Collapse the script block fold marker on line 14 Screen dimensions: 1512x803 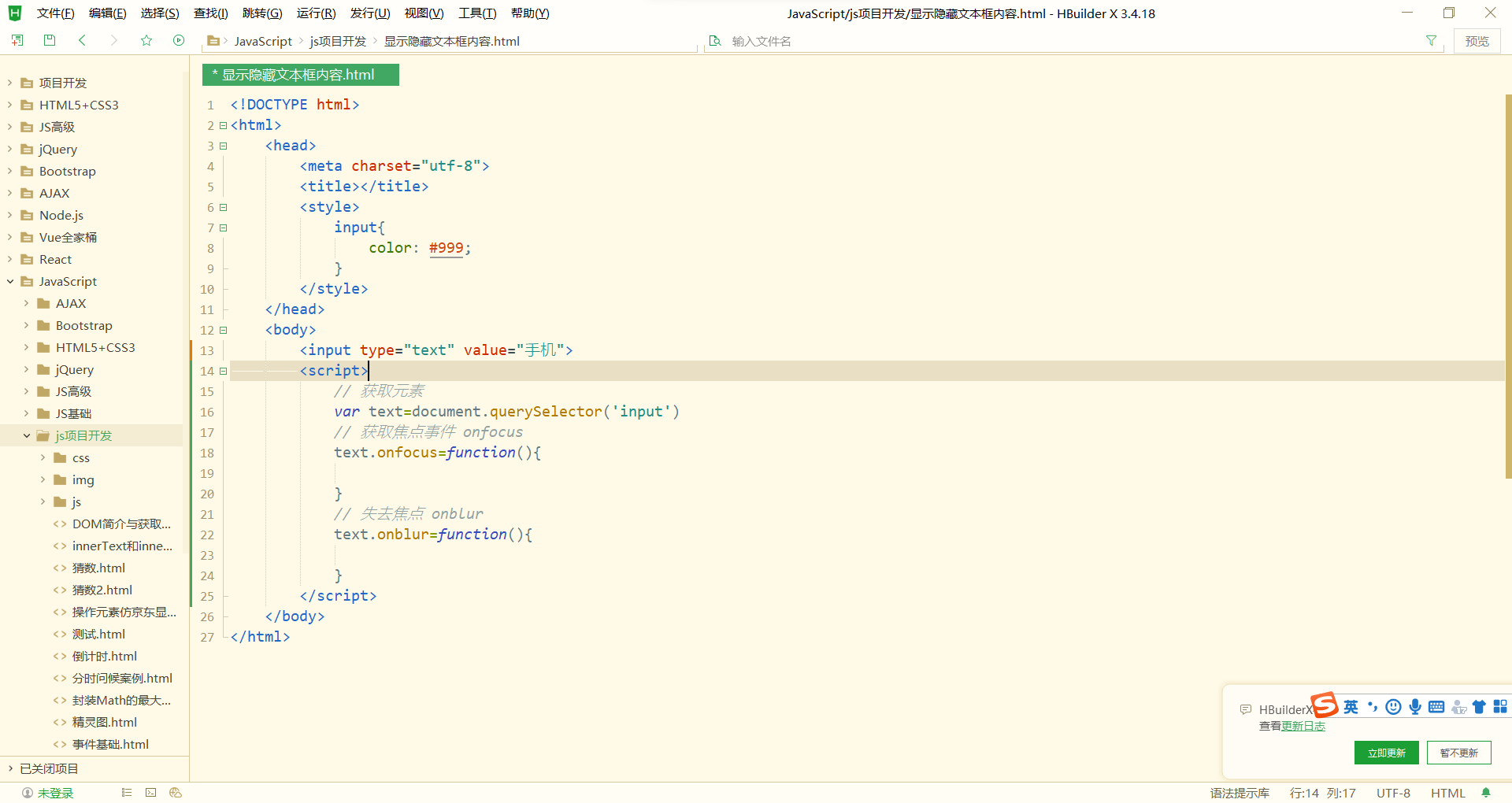pos(224,371)
